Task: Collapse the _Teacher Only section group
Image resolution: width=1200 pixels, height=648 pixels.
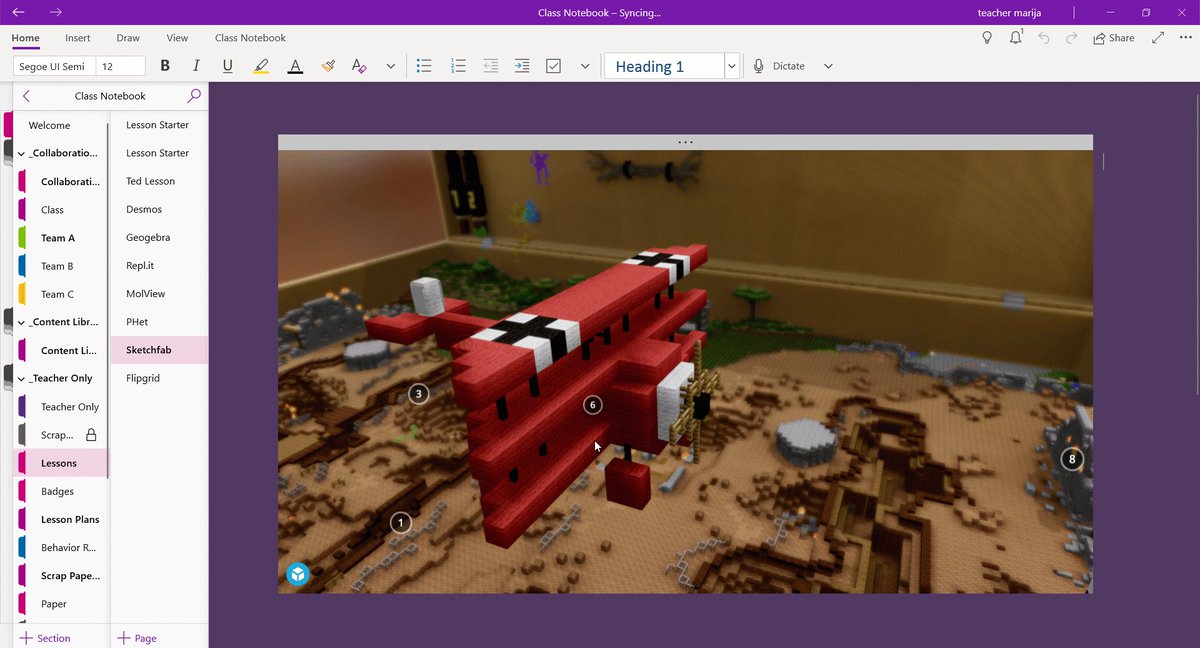Action: tap(22, 378)
